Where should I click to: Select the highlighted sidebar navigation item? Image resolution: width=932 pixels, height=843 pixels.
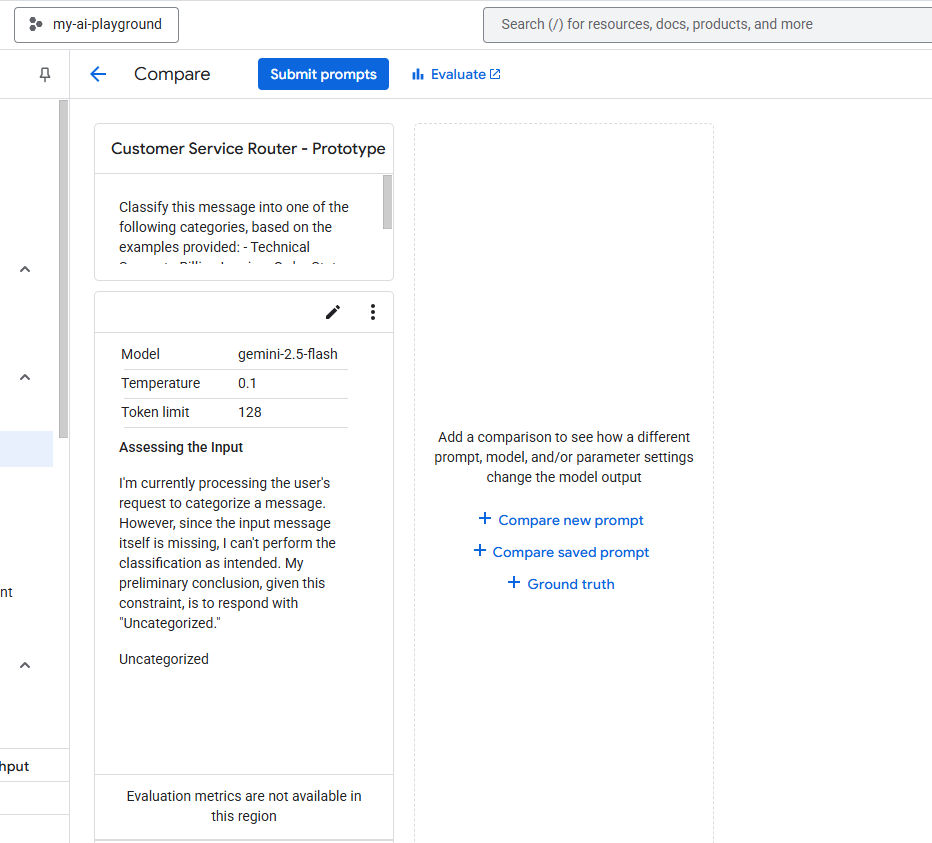tap(26, 449)
